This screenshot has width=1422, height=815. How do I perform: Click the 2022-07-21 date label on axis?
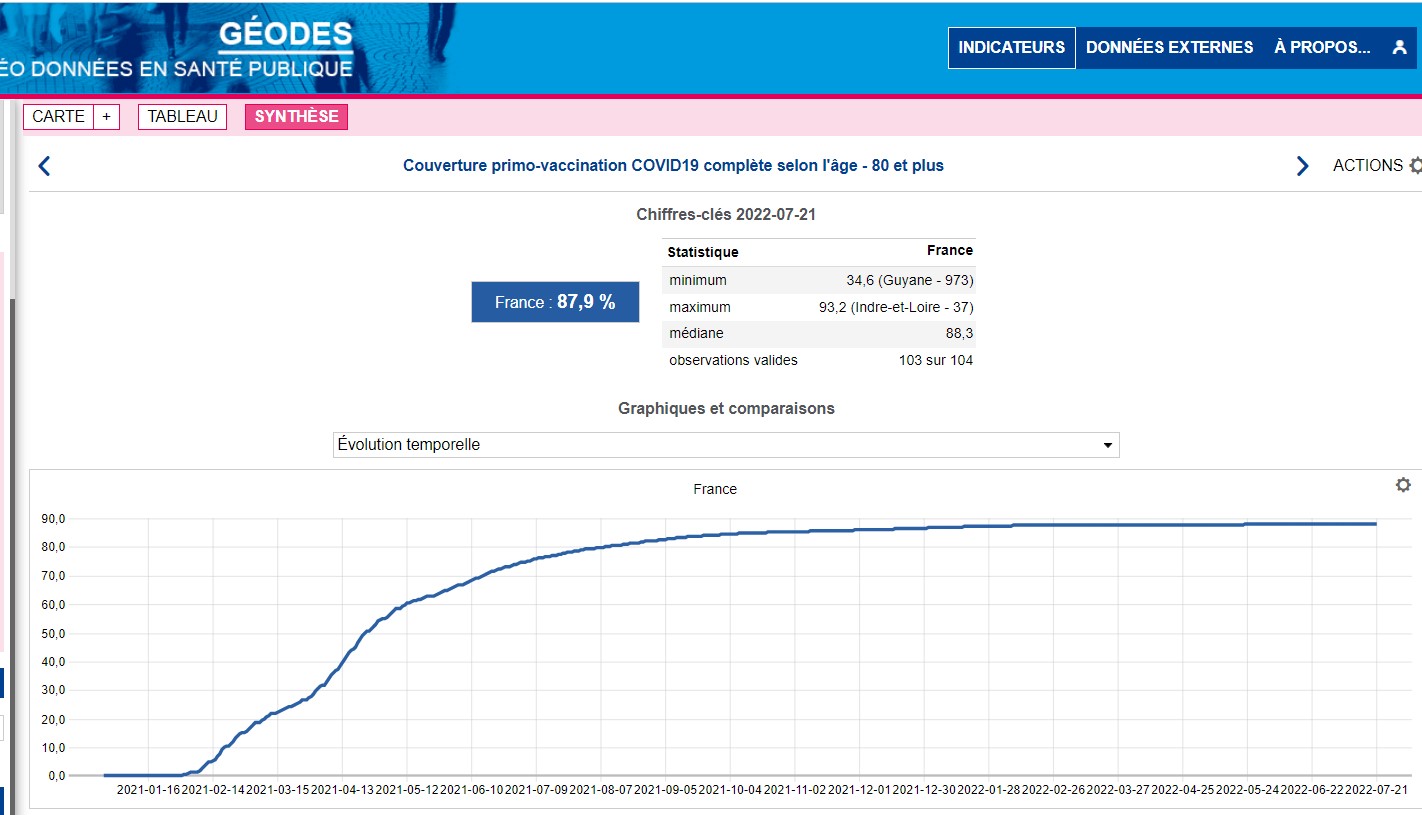click(1376, 790)
